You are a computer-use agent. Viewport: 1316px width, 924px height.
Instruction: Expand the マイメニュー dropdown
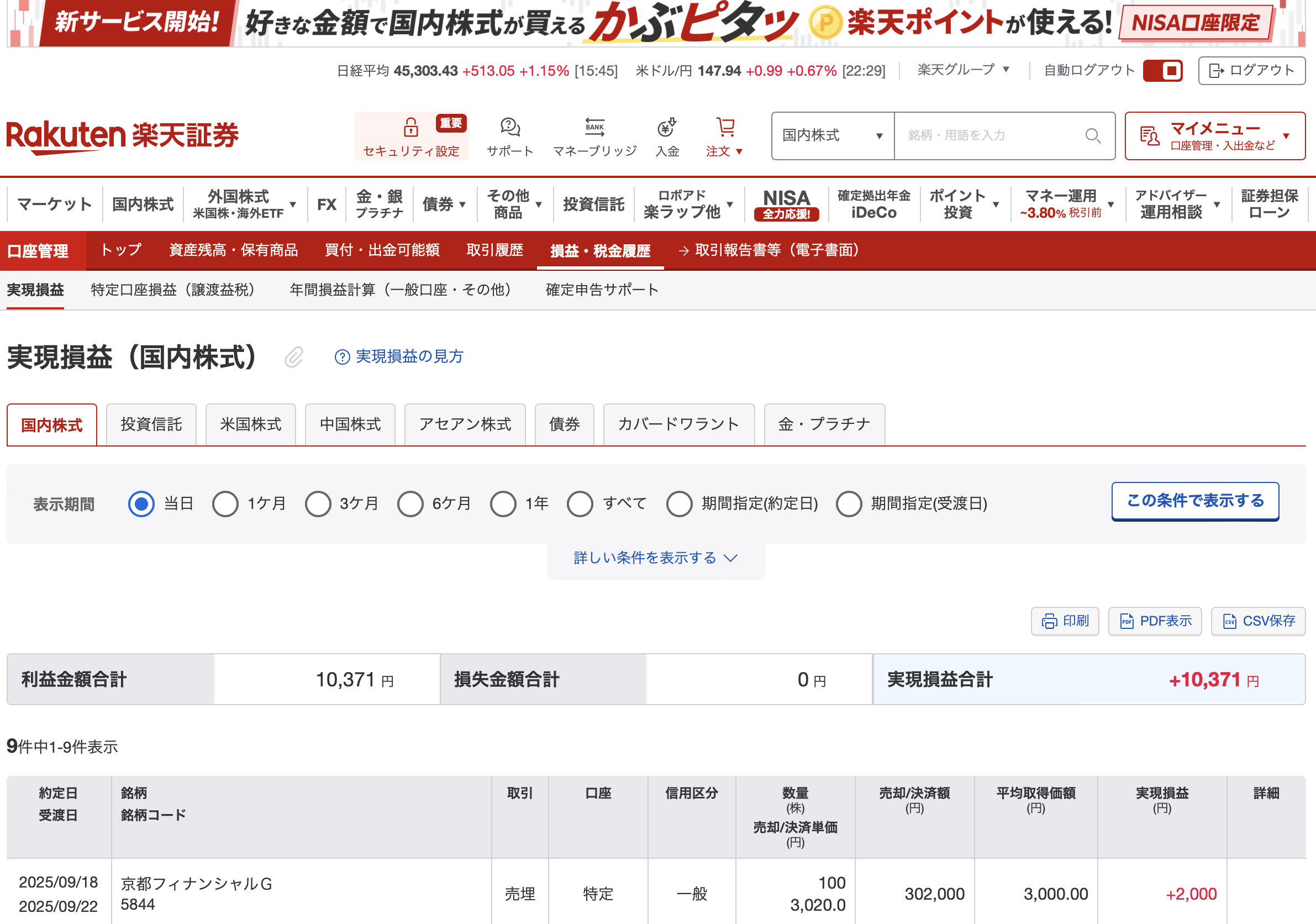pyautogui.click(x=1214, y=136)
